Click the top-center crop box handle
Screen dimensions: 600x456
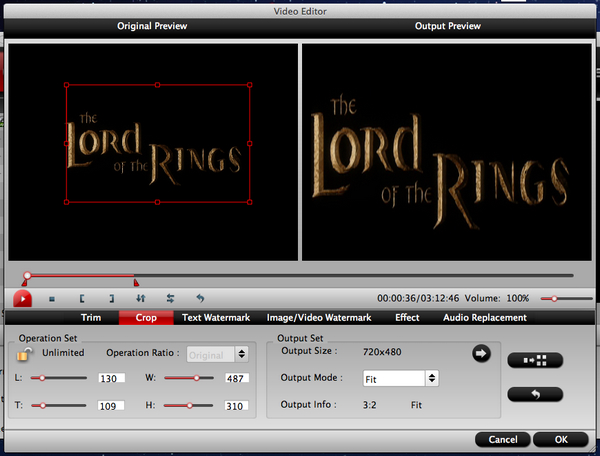(x=157, y=85)
